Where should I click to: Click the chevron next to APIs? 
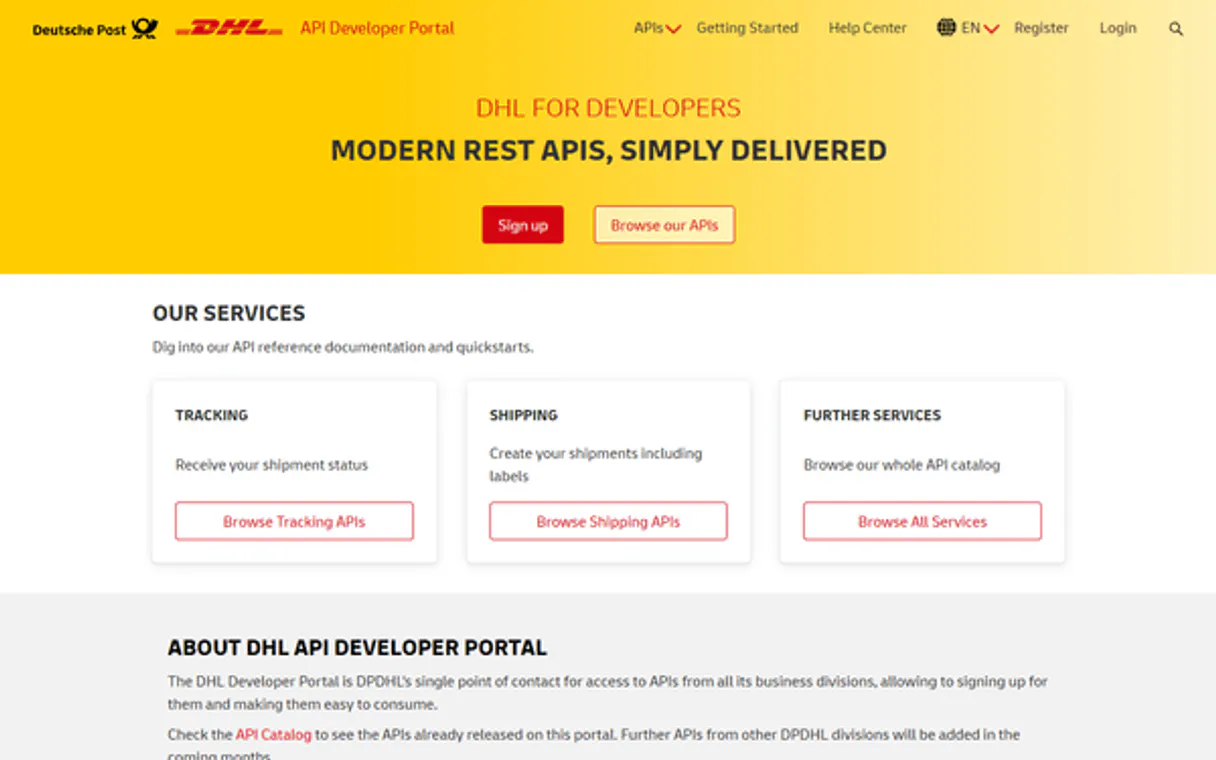point(672,31)
